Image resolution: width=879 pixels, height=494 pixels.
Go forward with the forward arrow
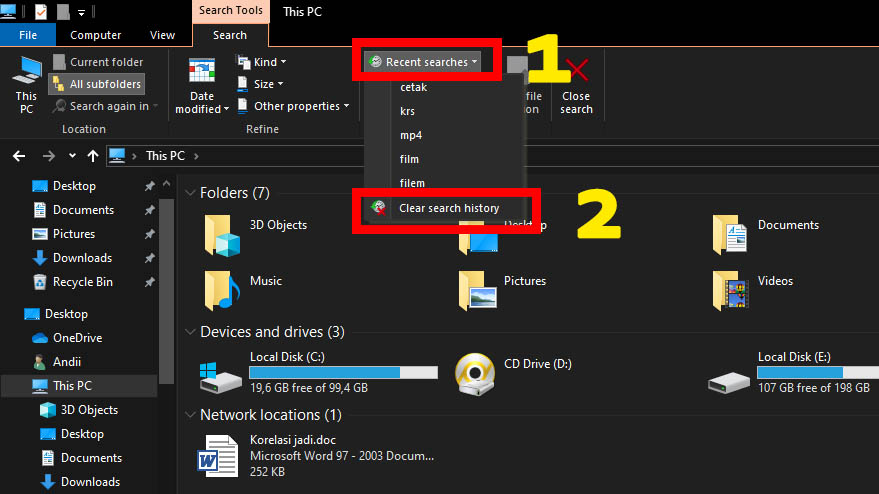pyautogui.click(x=49, y=156)
